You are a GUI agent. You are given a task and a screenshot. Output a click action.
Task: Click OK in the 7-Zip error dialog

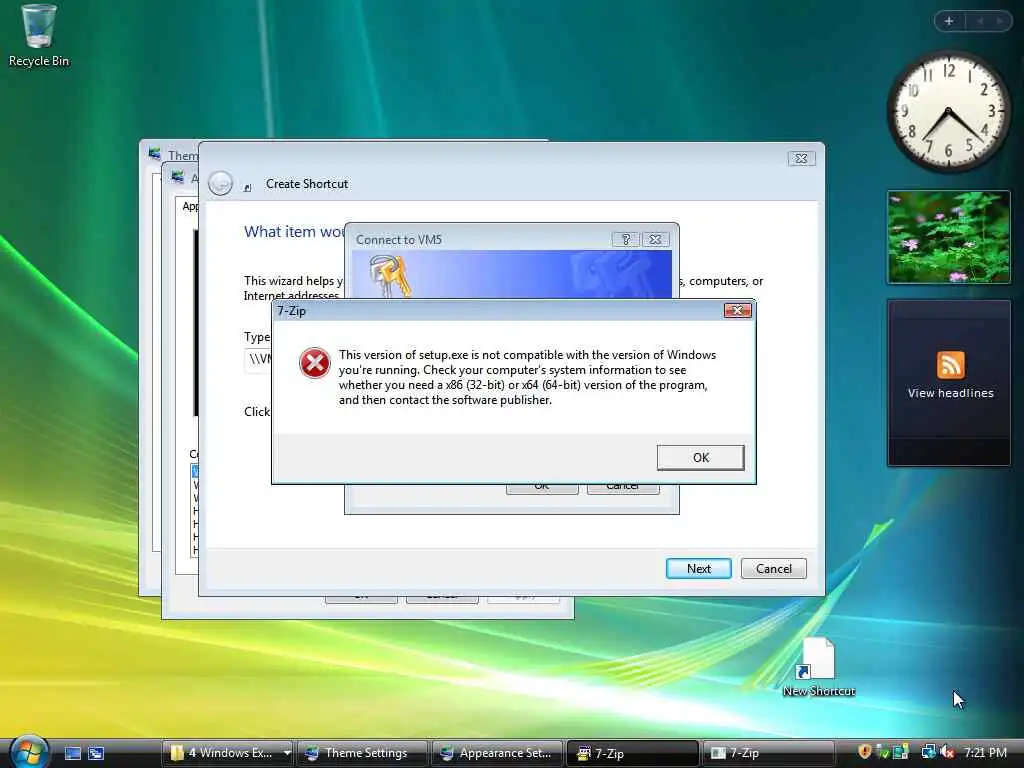click(x=700, y=458)
